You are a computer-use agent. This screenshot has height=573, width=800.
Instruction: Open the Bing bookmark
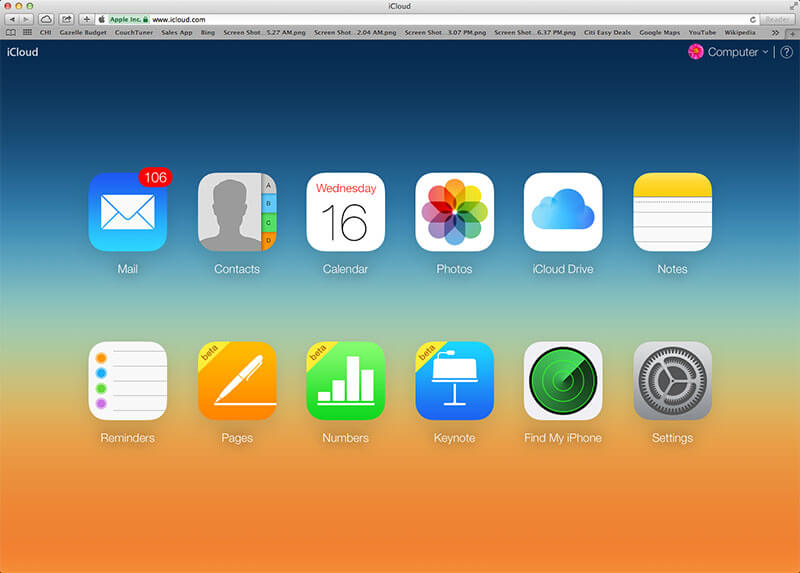coord(208,32)
